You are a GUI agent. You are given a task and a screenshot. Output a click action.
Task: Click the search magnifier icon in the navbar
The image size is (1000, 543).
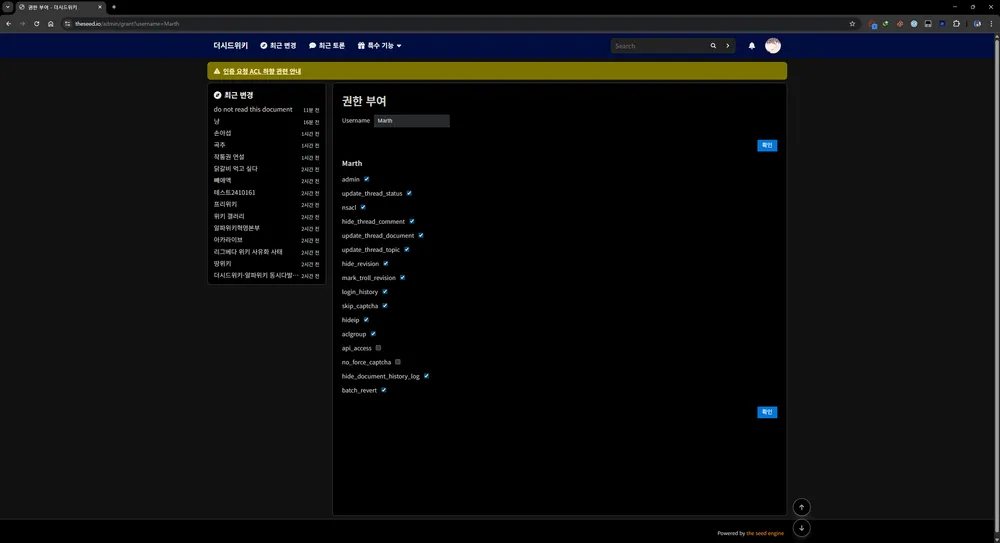click(713, 46)
